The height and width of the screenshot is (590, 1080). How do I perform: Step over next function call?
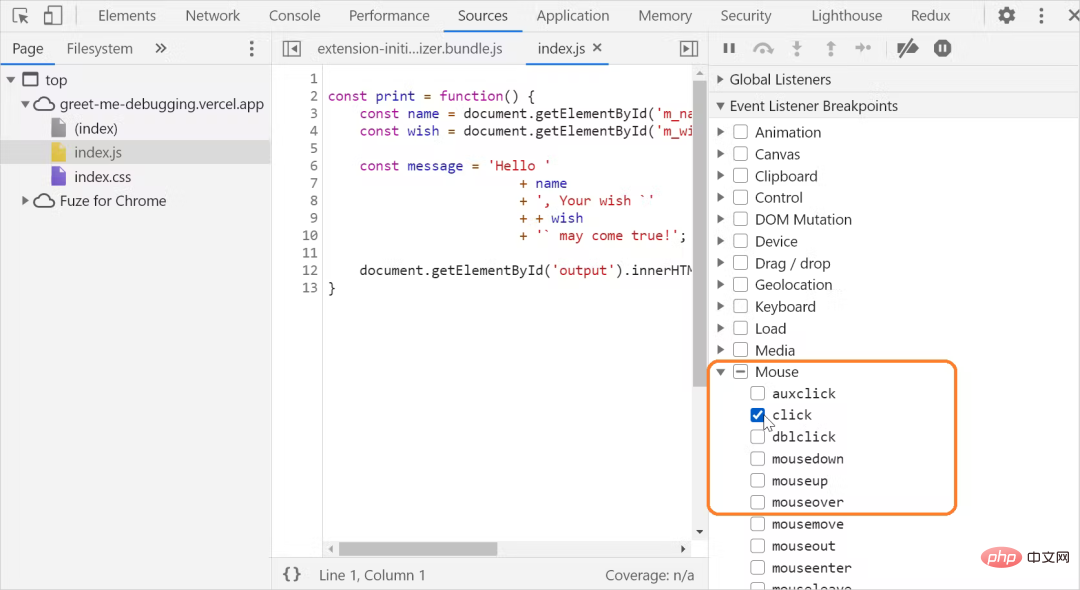coord(762,48)
